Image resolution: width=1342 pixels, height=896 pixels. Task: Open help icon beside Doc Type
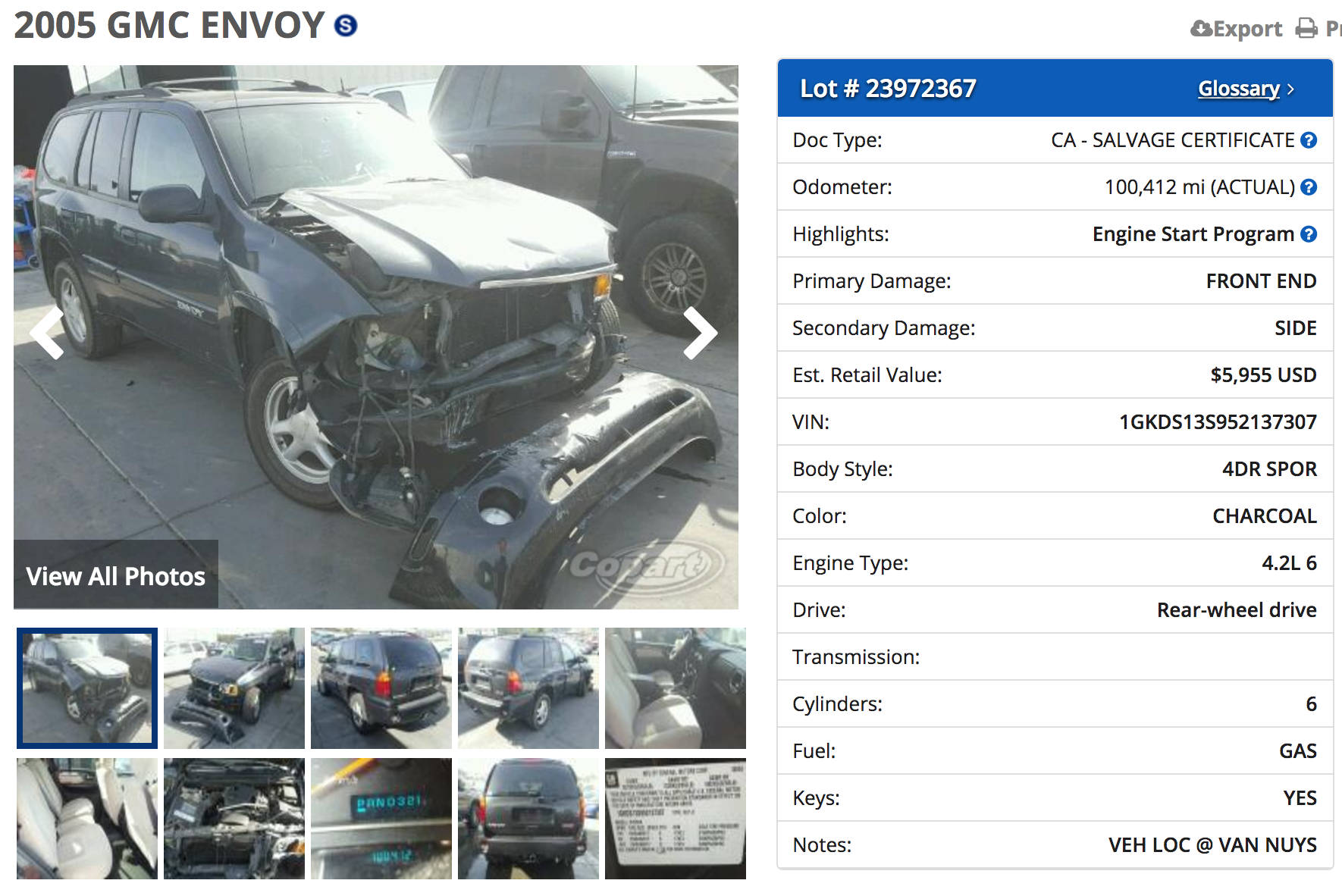point(1309,140)
